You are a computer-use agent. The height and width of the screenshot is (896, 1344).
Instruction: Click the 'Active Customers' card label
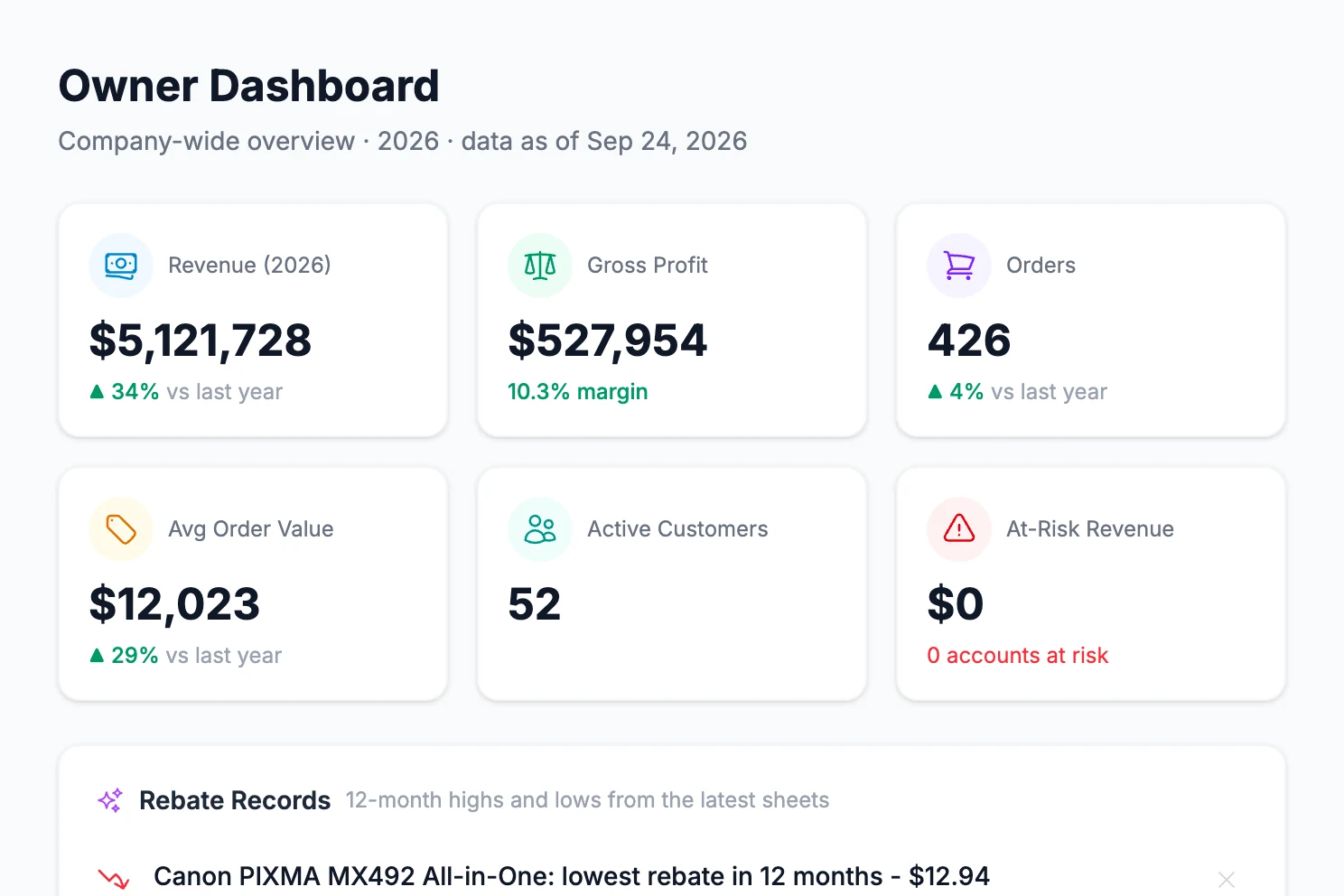678,529
